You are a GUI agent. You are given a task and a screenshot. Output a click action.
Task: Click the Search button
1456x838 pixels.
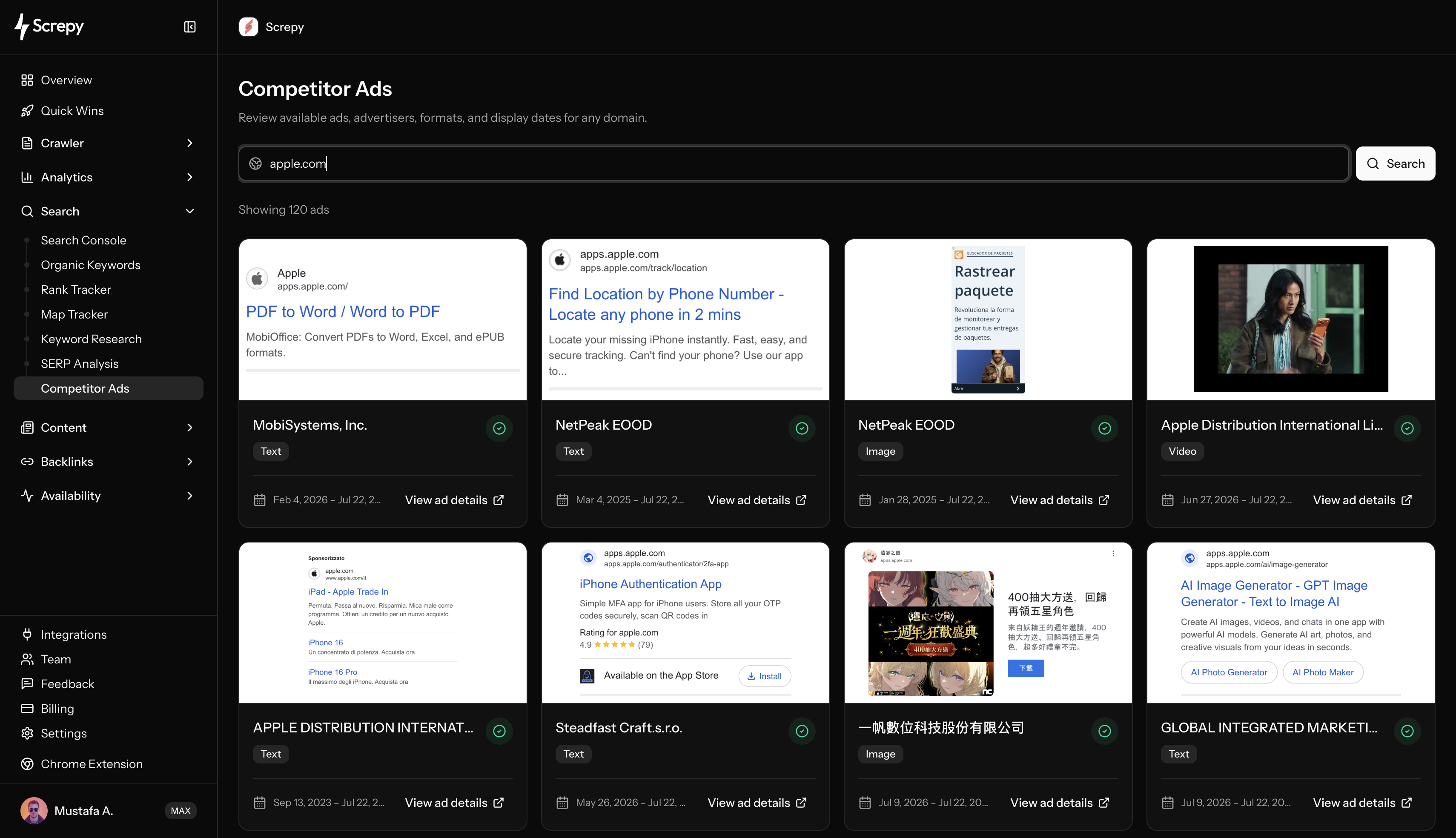point(1395,164)
